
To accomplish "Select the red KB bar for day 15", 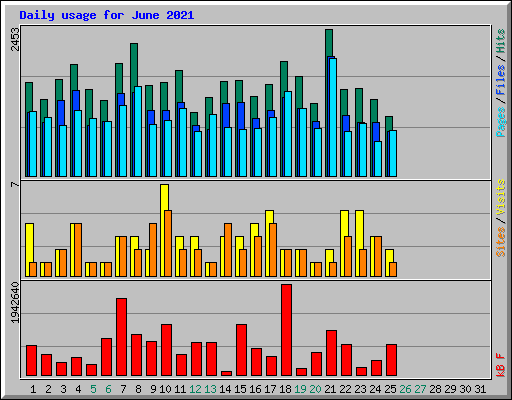I will pos(241,350).
